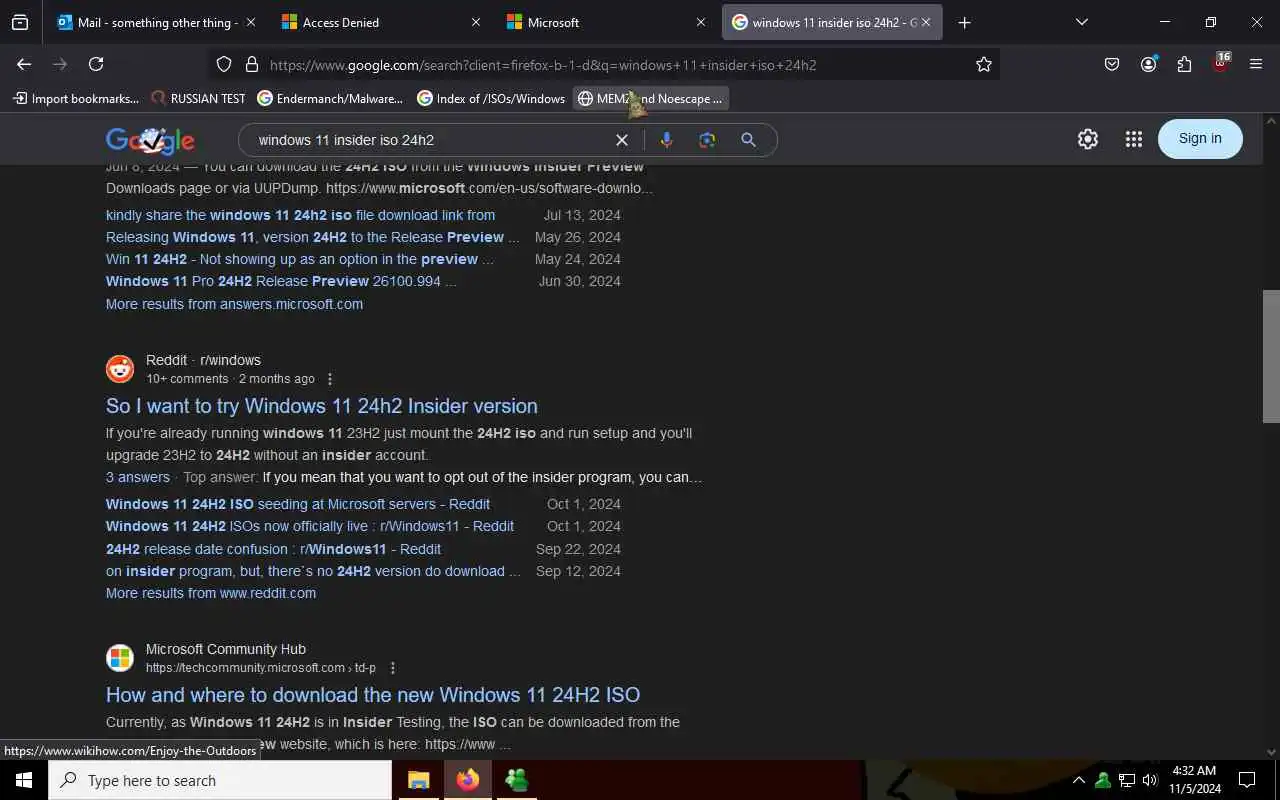The width and height of the screenshot is (1280, 800).
Task: Open the Endermanch/Malware bookmark
Action: tap(330, 98)
